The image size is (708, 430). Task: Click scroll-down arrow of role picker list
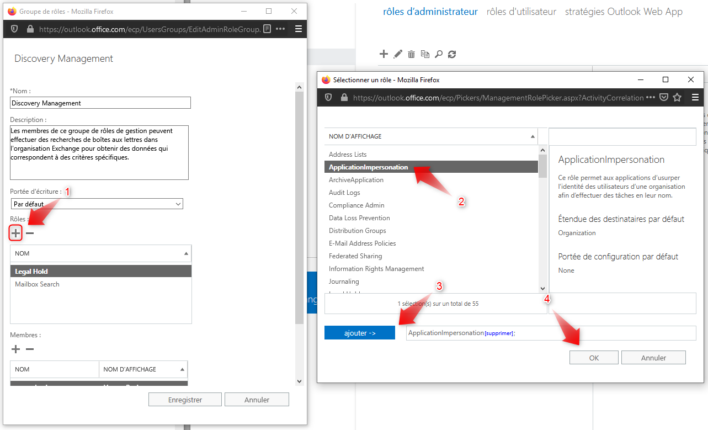point(543,288)
